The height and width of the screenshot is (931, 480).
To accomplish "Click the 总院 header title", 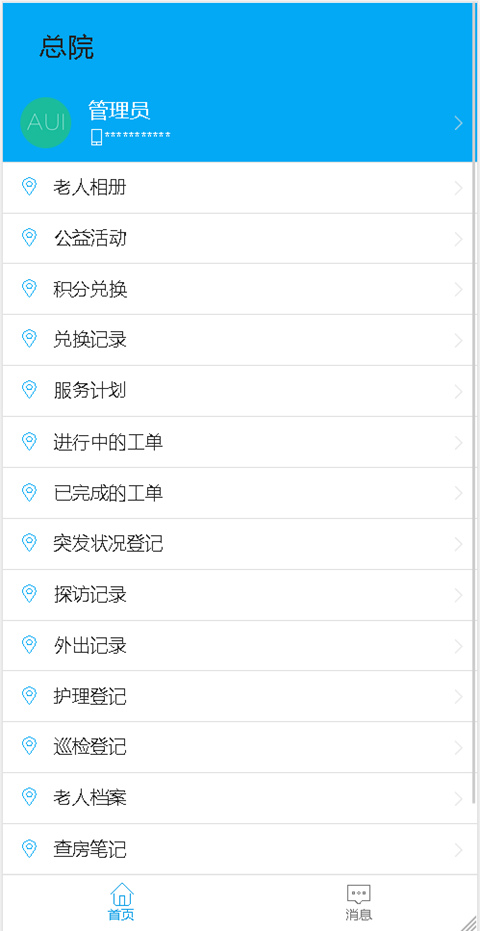I will click(67, 48).
